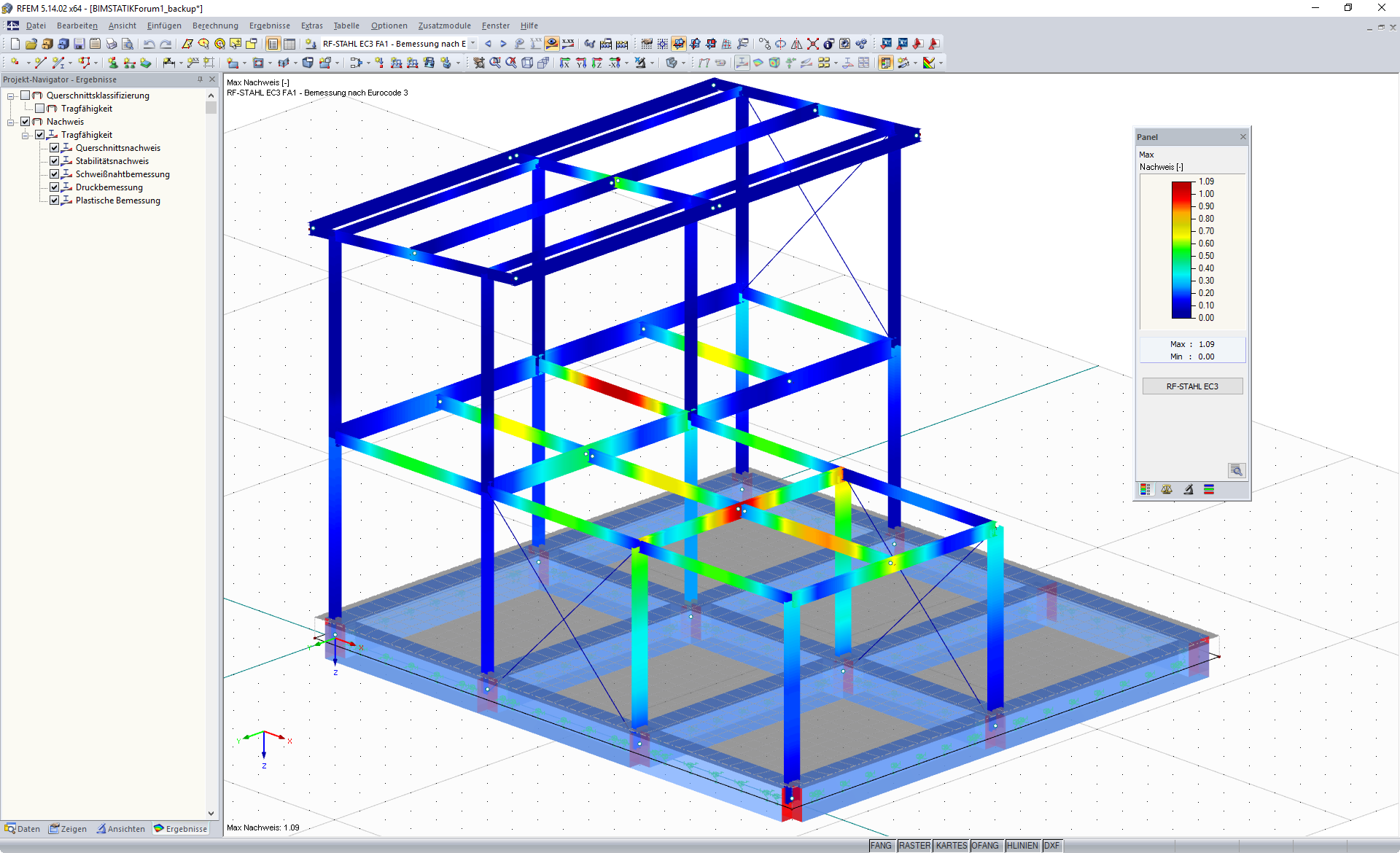Enable the Querschnittsklassifizierung checkbox
Image resolution: width=1400 pixels, height=853 pixels.
click(x=25, y=95)
